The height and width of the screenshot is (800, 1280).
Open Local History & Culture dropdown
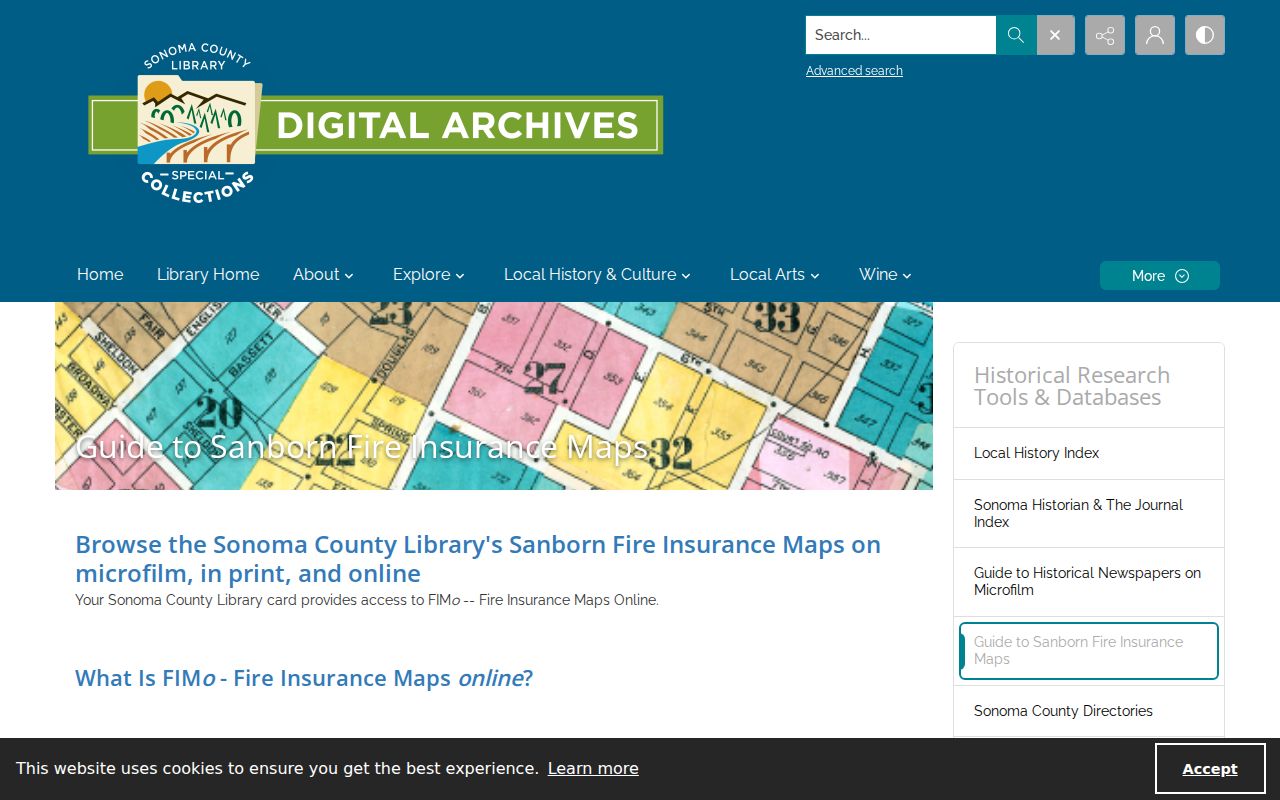coord(597,274)
